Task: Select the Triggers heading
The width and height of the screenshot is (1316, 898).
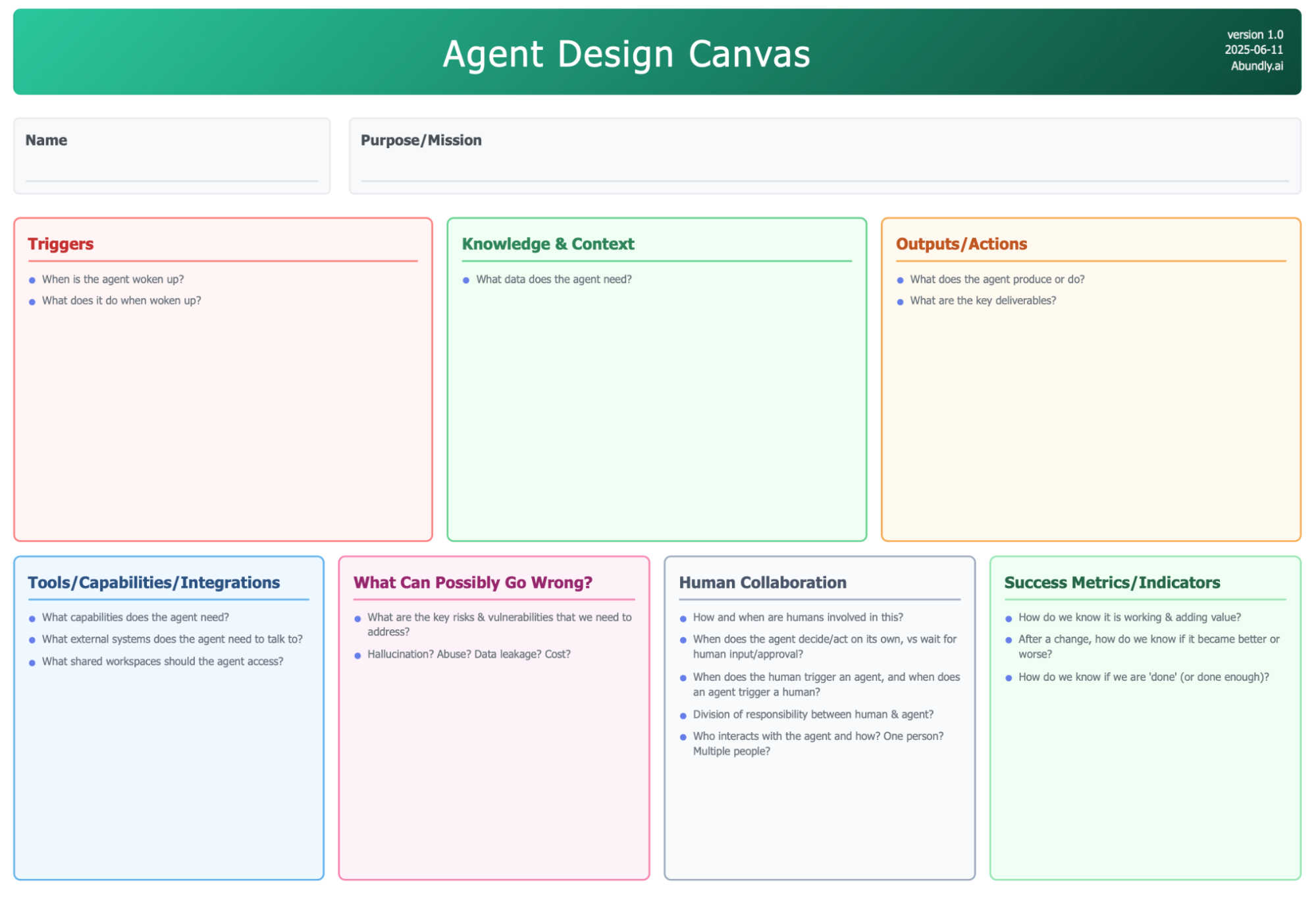Action: (61, 244)
